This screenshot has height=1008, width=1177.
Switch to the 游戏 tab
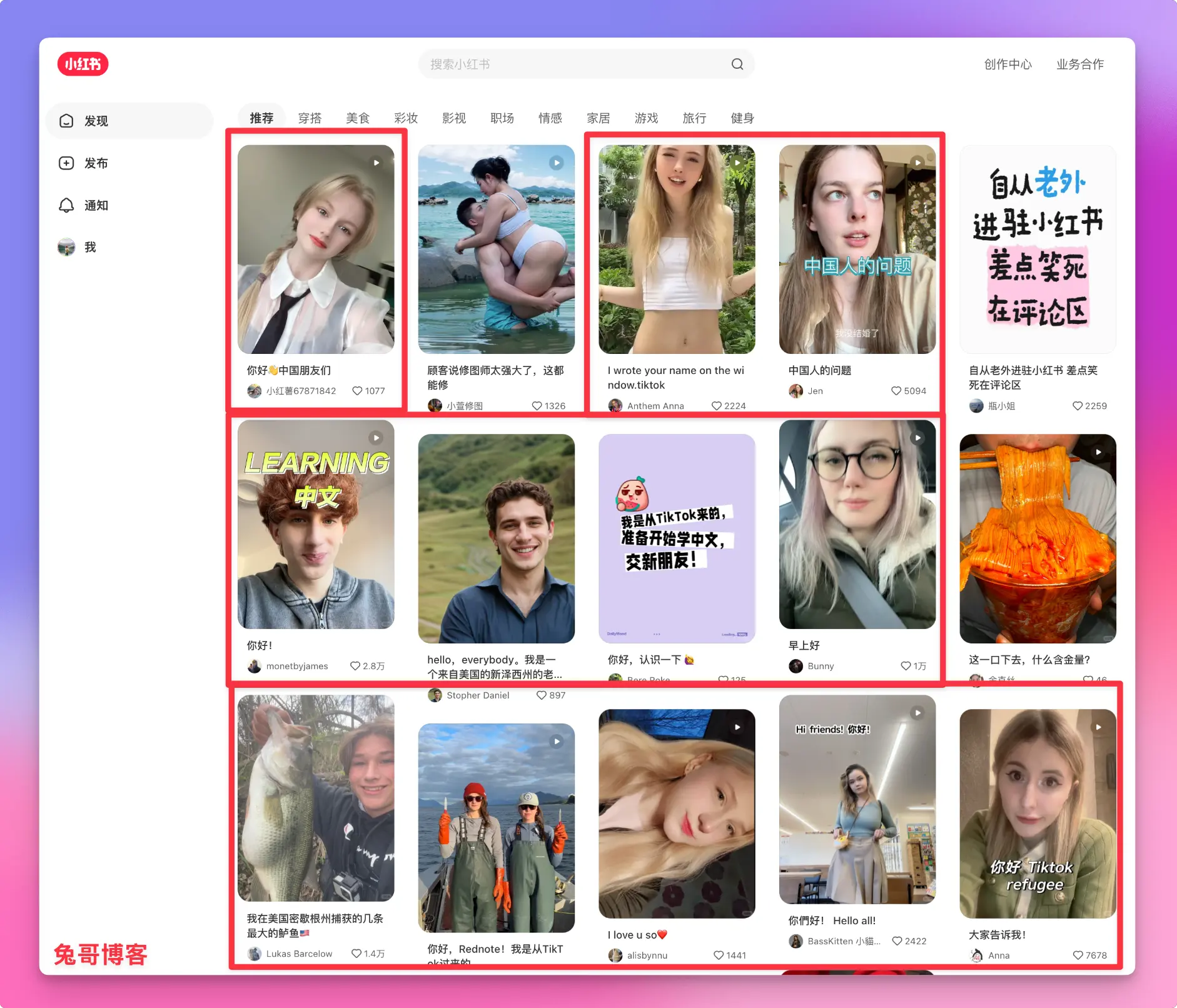tap(647, 118)
